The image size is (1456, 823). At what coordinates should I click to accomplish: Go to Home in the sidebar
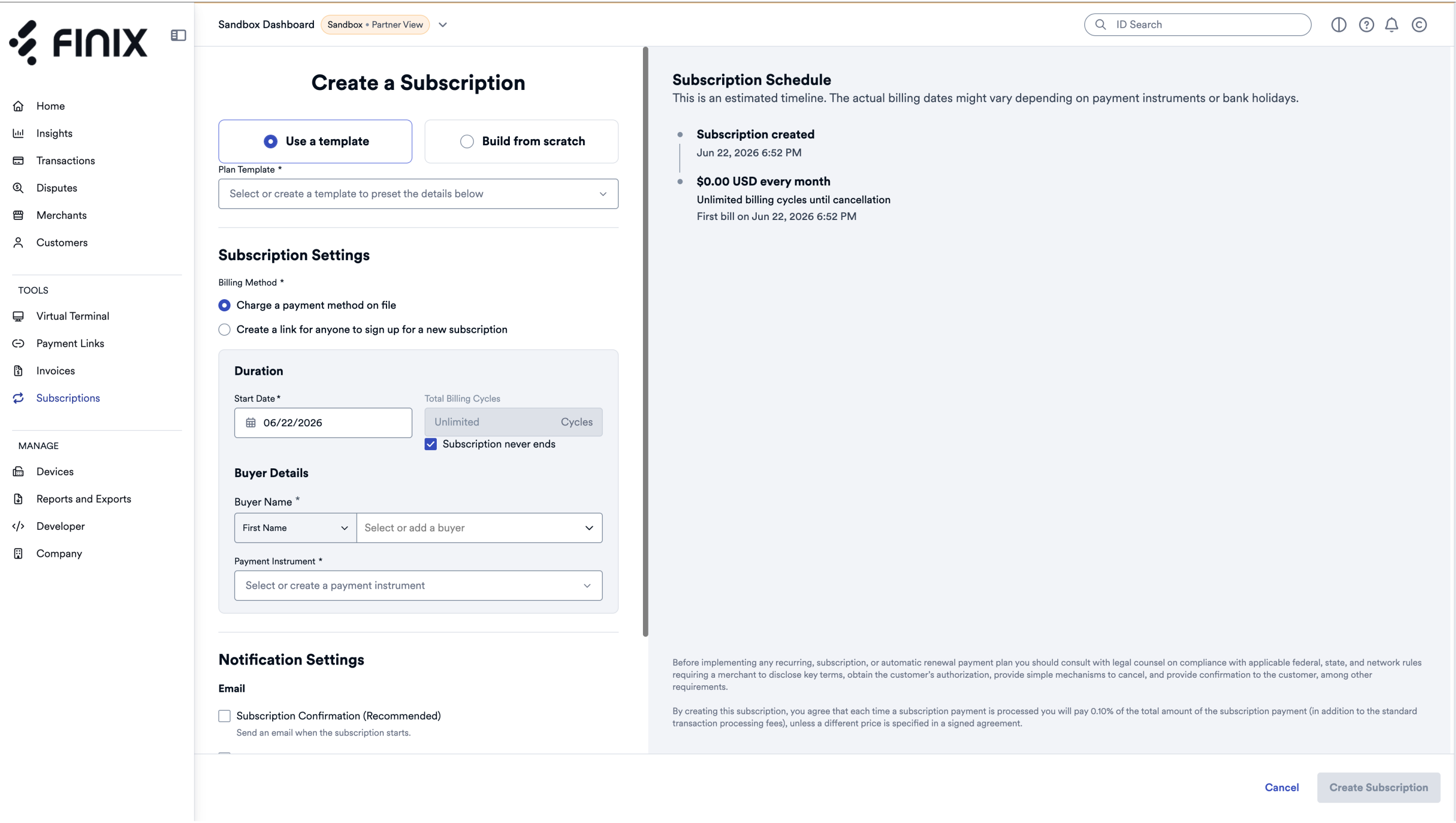50,106
